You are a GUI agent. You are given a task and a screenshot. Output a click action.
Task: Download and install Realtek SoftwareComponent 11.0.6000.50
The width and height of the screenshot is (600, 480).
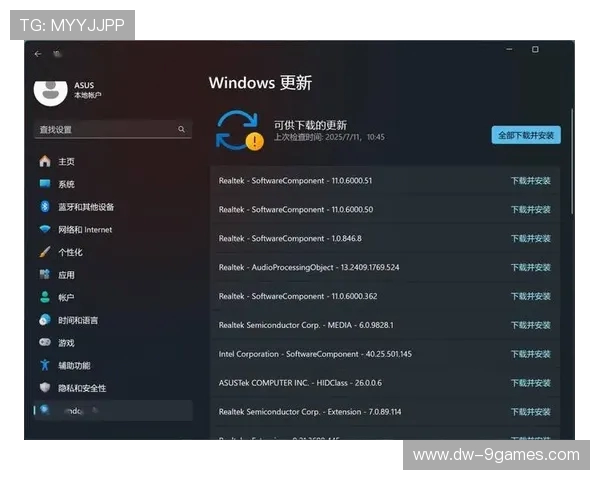coord(530,209)
